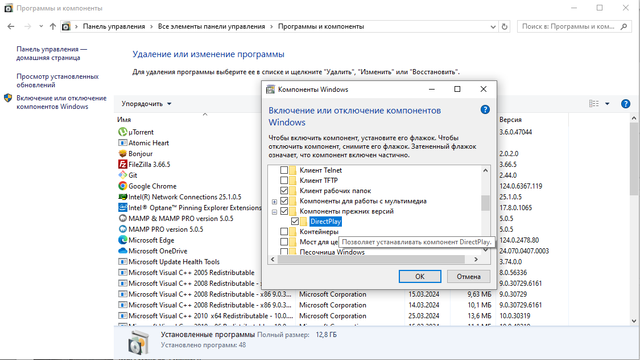Open Просмотр установленных обновлений link
Viewport: 640px width, 360px height.
58,81
